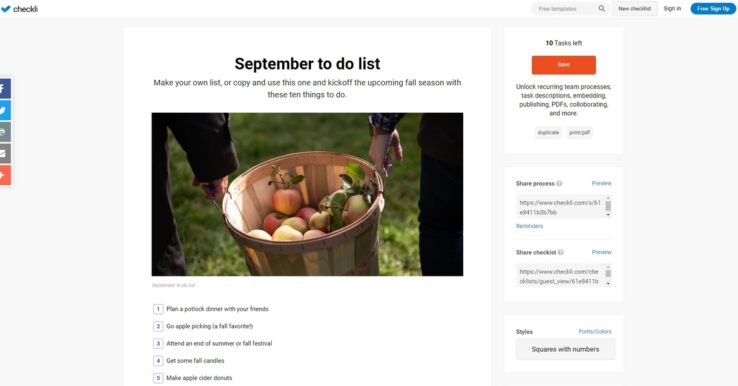Image resolution: width=738 pixels, height=386 pixels.
Task: Click Sign in in the top bar
Action: click(672, 8)
